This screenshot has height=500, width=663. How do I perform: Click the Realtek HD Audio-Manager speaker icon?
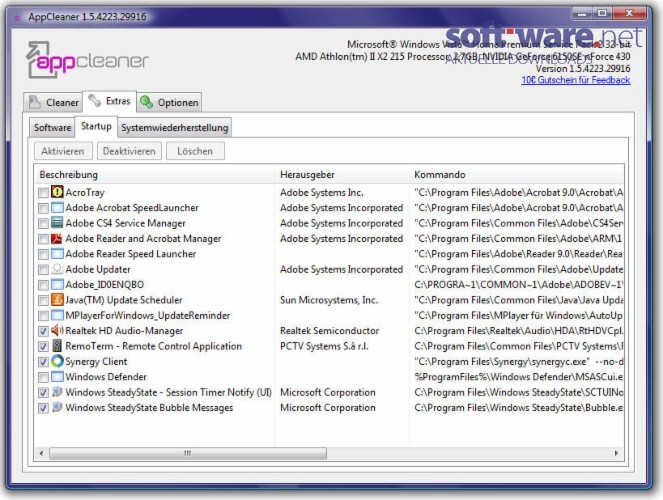57,331
